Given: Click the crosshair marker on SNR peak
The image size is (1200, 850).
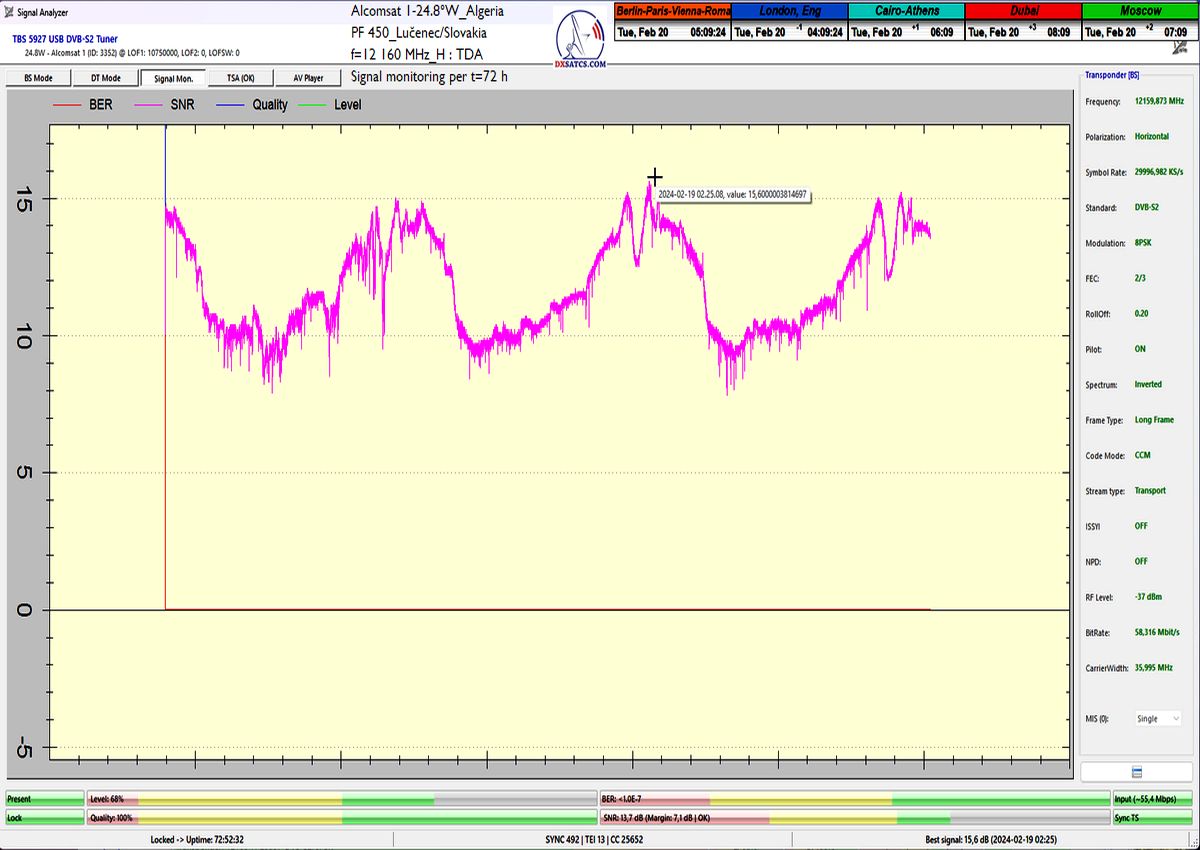Looking at the screenshot, I should point(654,178).
